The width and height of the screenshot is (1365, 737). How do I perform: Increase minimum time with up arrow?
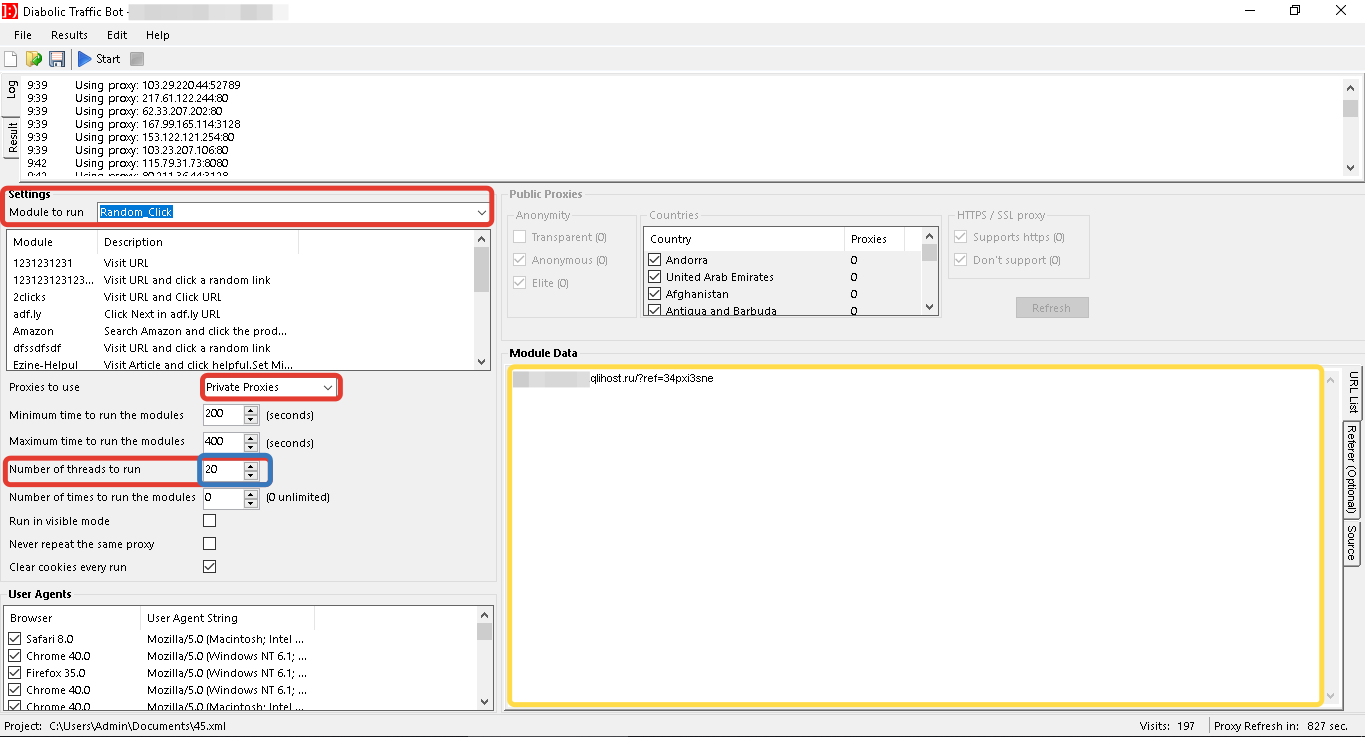pos(251,410)
